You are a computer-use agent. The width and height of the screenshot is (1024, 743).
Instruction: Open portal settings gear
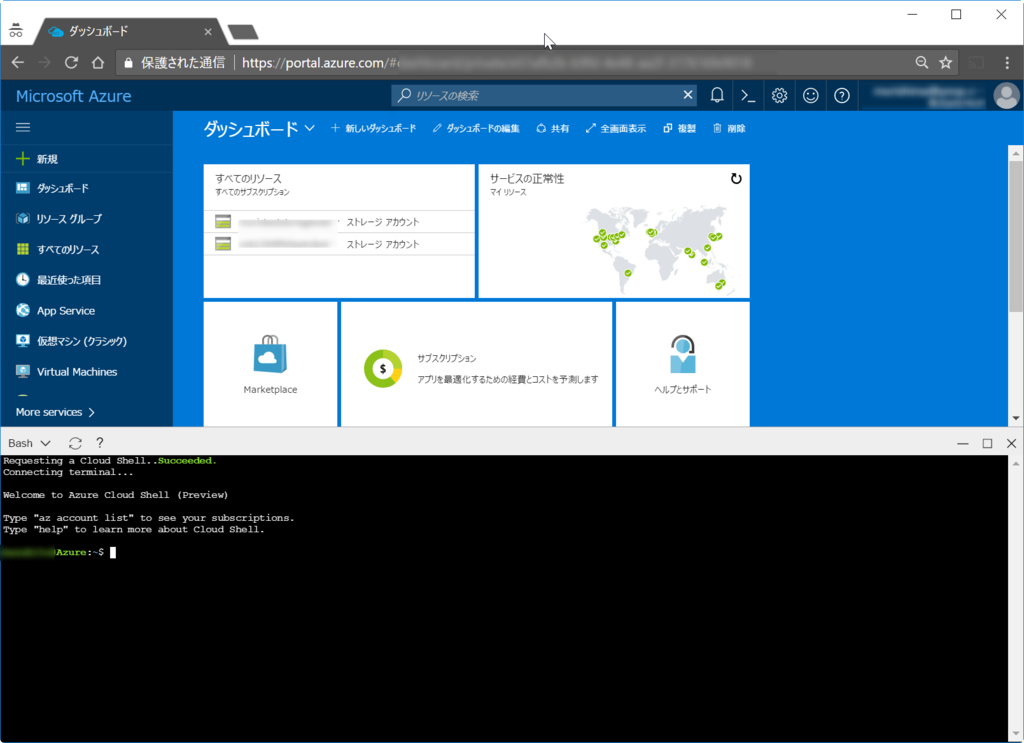[x=779, y=96]
